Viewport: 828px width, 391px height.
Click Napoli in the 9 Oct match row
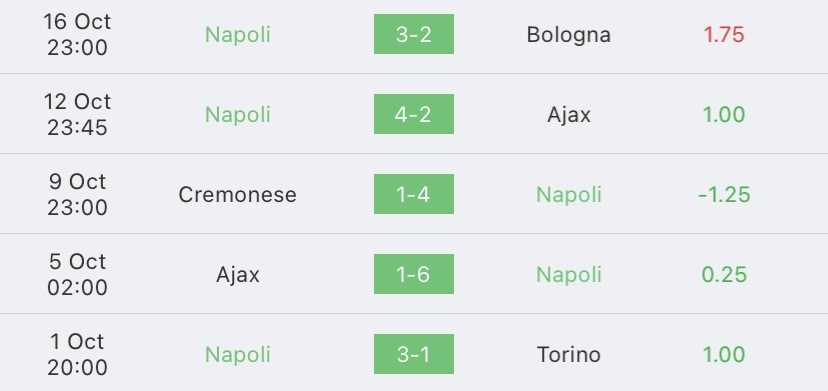(569, 195)
